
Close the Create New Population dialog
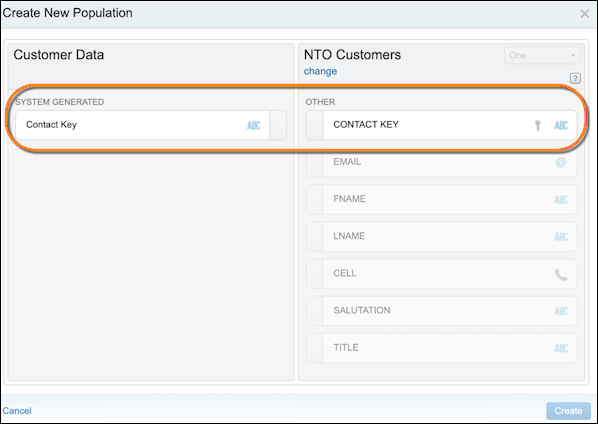pyautogui.click(x=584, y=14)
